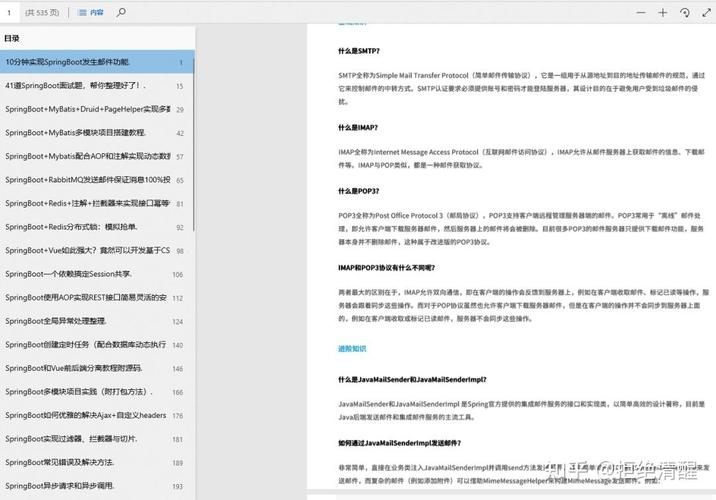Open SpringBoot如何优雅的解决Ajax entry
716x500 pixels.
[97, 415]
